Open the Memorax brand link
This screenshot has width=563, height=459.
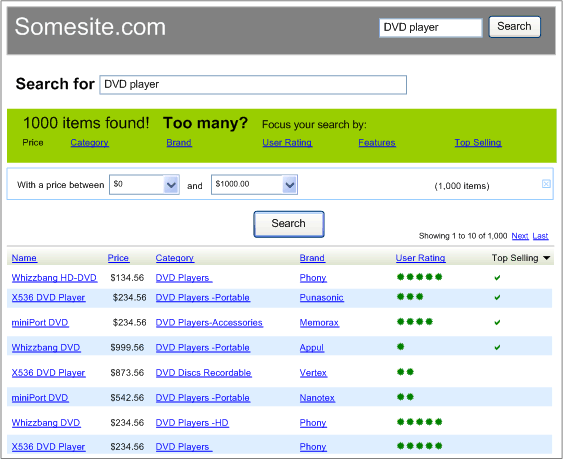pos(319,323)
